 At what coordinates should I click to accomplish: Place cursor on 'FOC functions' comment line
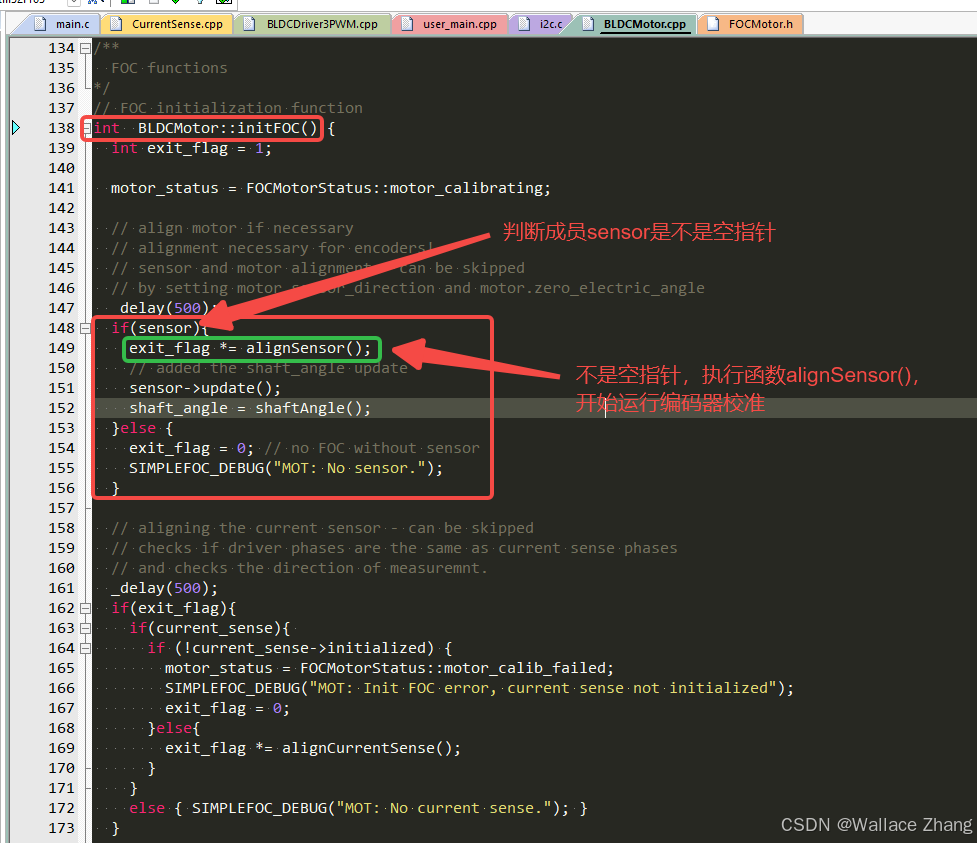click(x=169, y=68)
